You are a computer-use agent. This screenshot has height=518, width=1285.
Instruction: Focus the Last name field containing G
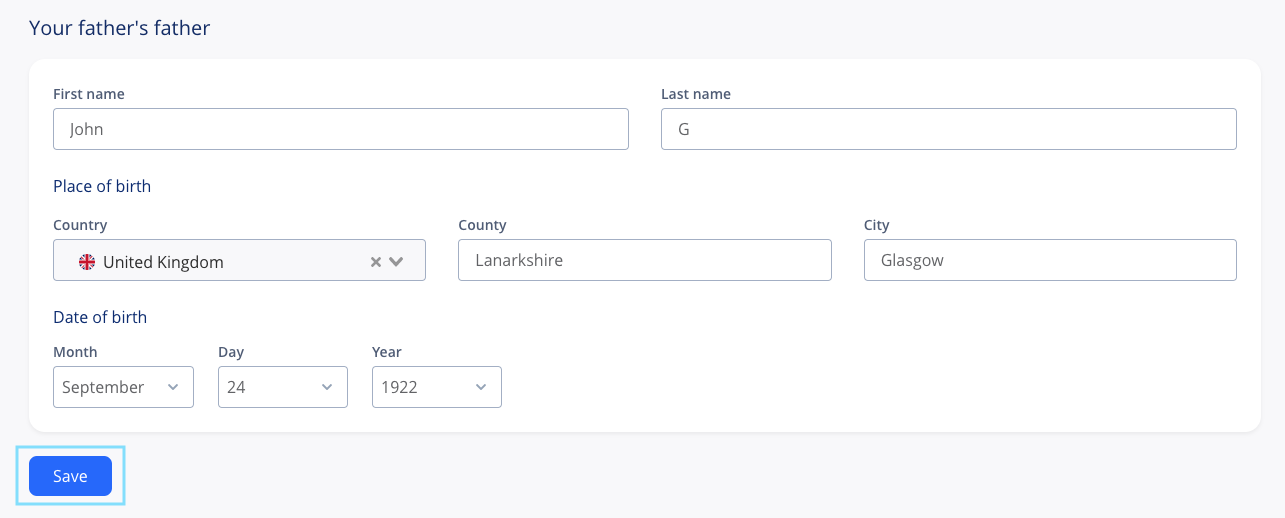pos(949,129)
